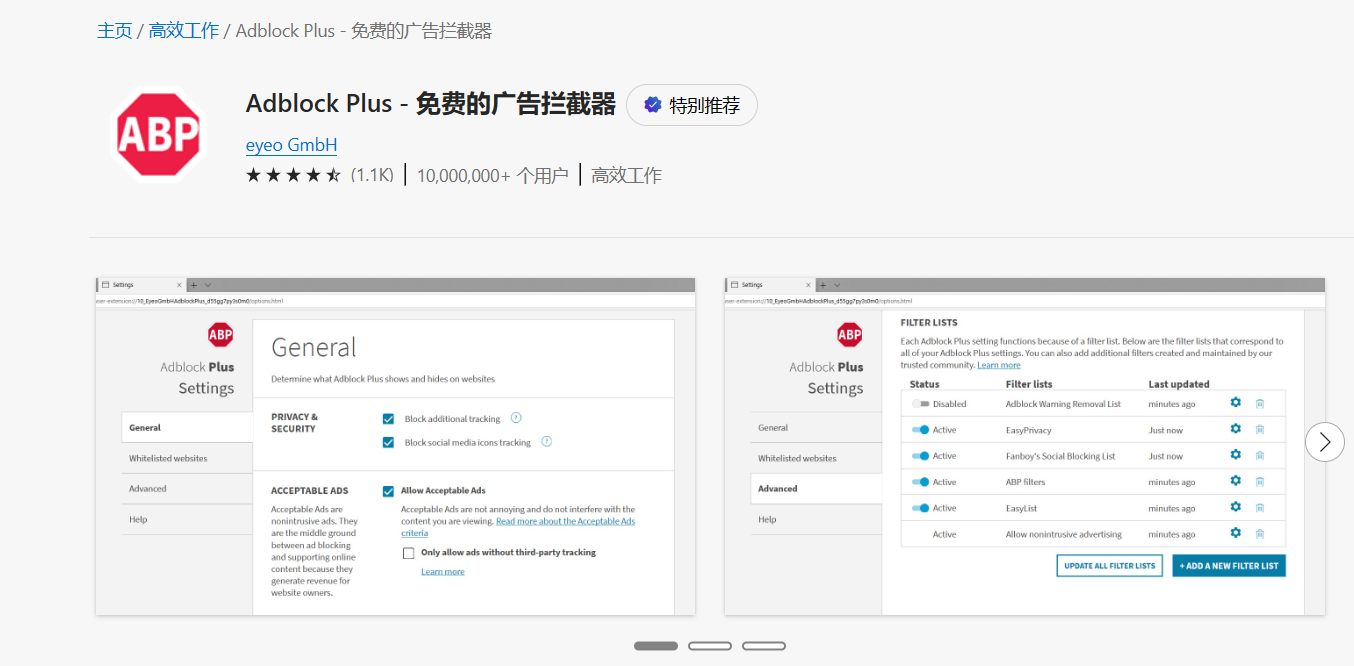Delete the Adblock Warning Removal List via trash icon
1354x666 pixels.
tap(1260, 404)
